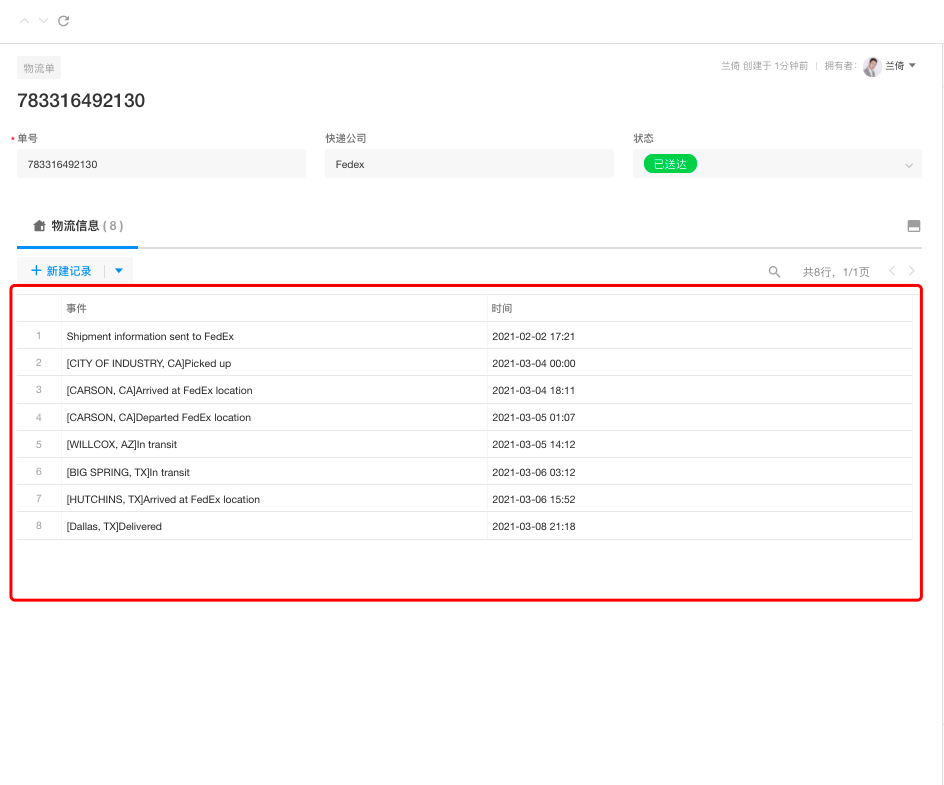Click next page arrow in pagination

(x=911, y=271)
